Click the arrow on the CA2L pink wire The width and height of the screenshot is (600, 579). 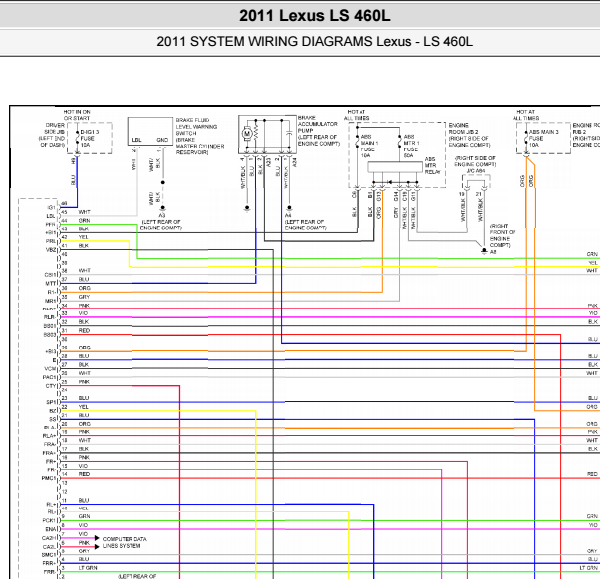(97, 546)
